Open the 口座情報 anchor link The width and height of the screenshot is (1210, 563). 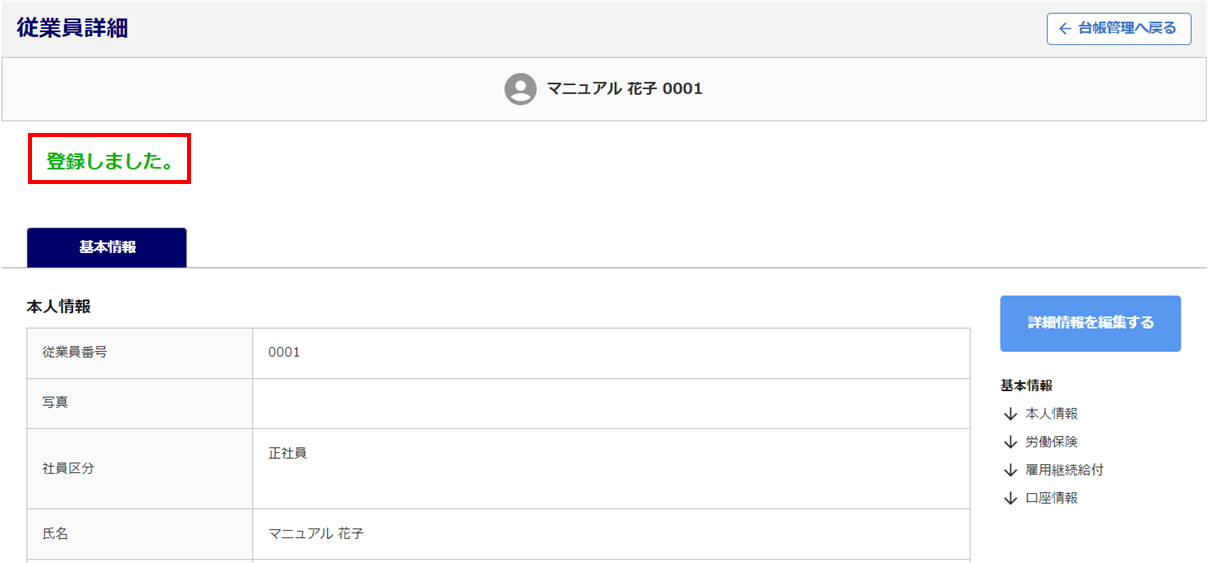pyautogui.click(x=1051, y=498)
